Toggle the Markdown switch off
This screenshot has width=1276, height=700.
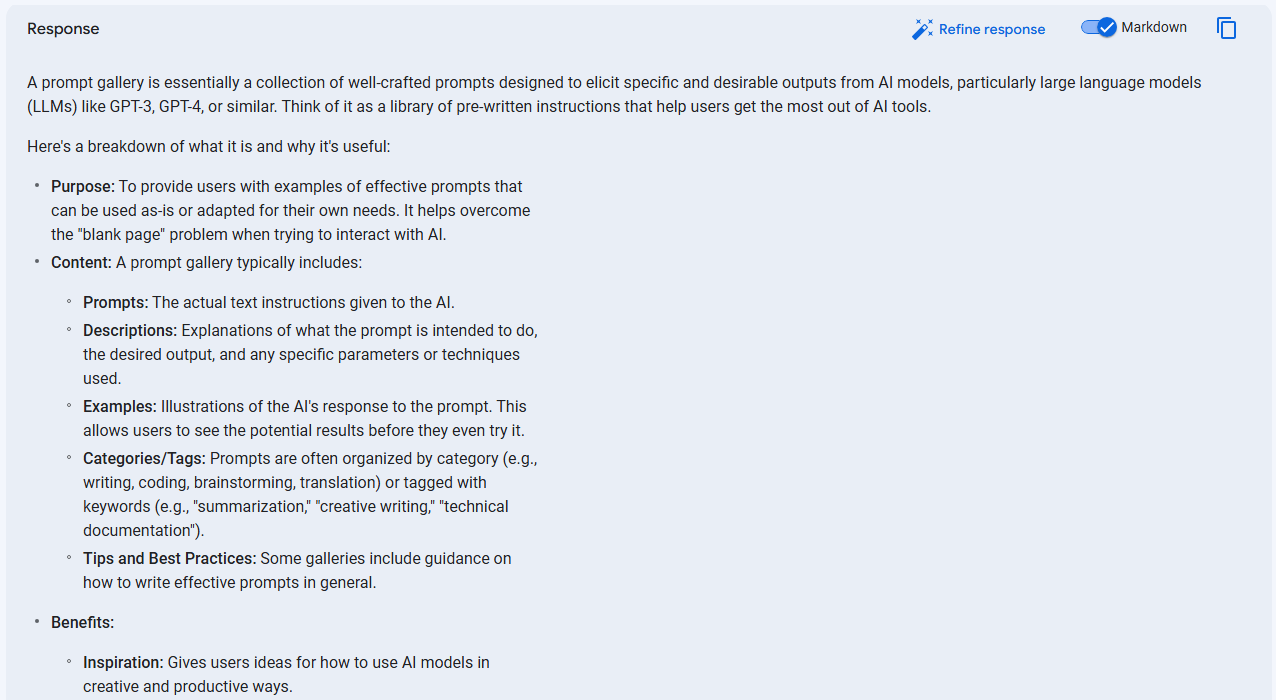(1098, 28)
